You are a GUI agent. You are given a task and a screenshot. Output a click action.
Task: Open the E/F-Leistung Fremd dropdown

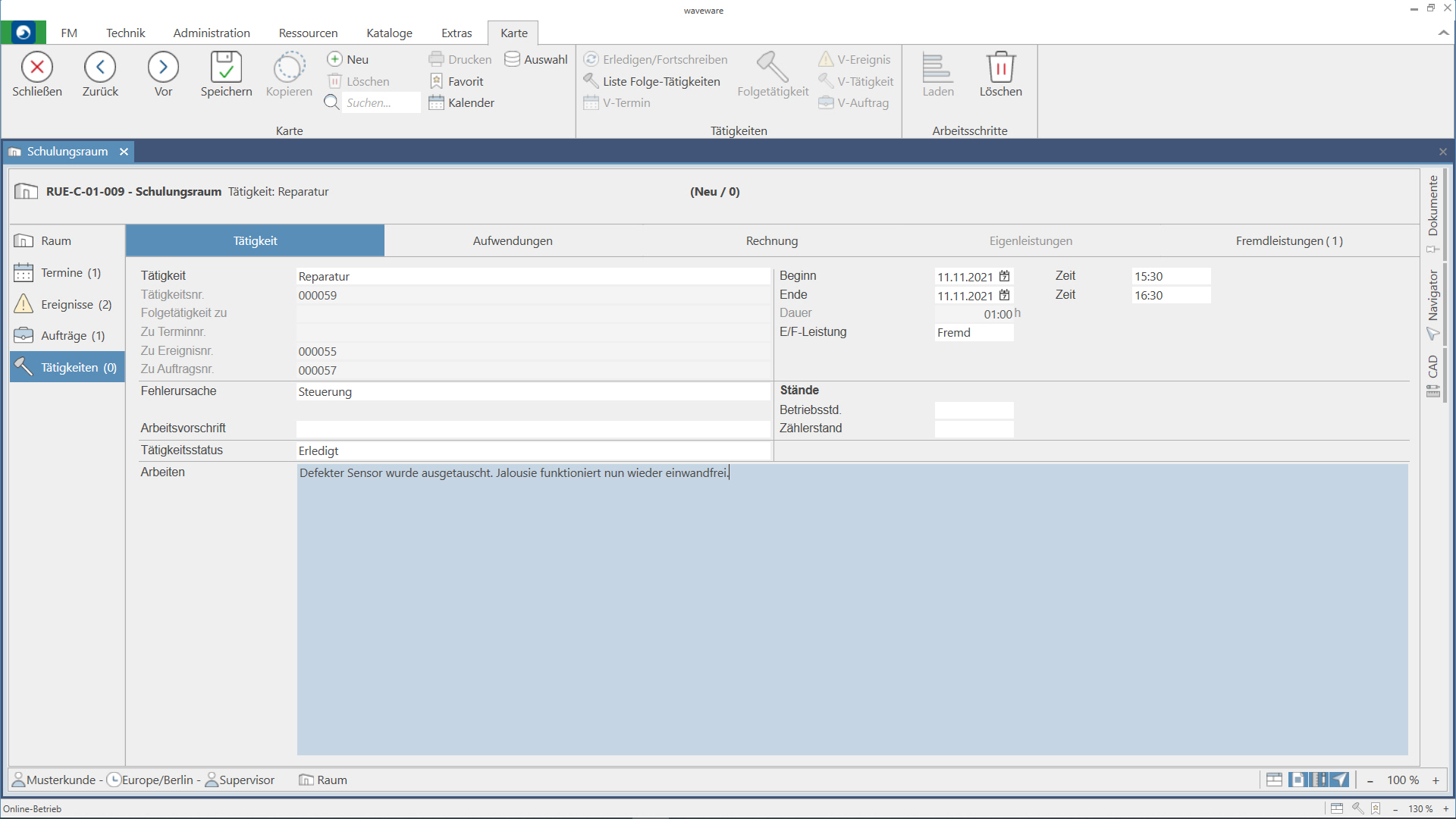974,332
